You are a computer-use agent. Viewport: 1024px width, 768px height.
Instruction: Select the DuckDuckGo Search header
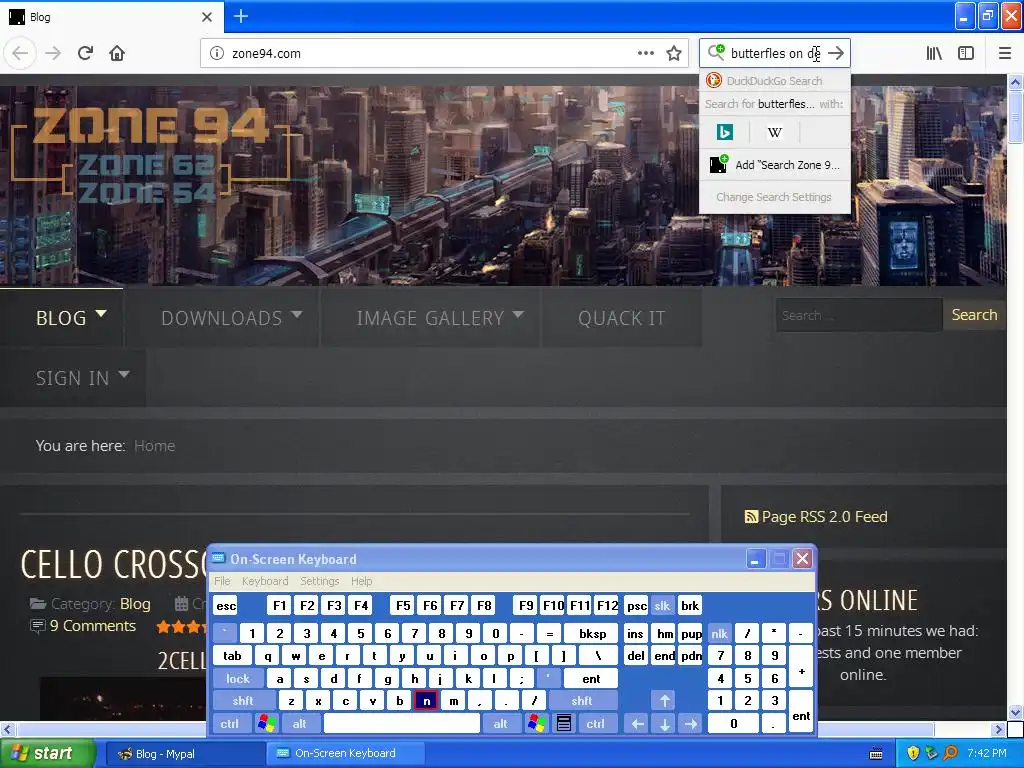point(775,81)
